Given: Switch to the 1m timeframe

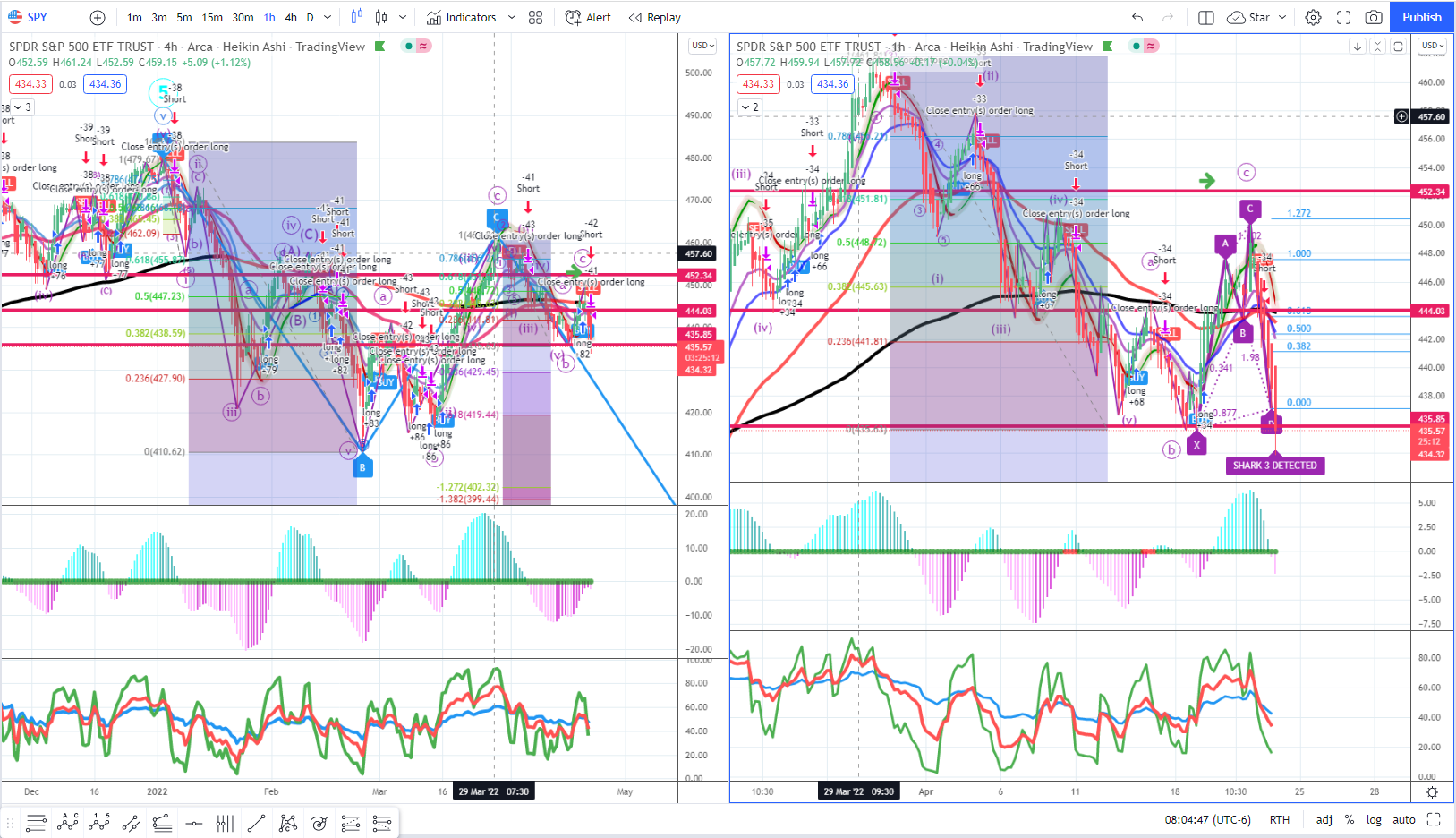Looking at the screenshot, I should [134, 17].
